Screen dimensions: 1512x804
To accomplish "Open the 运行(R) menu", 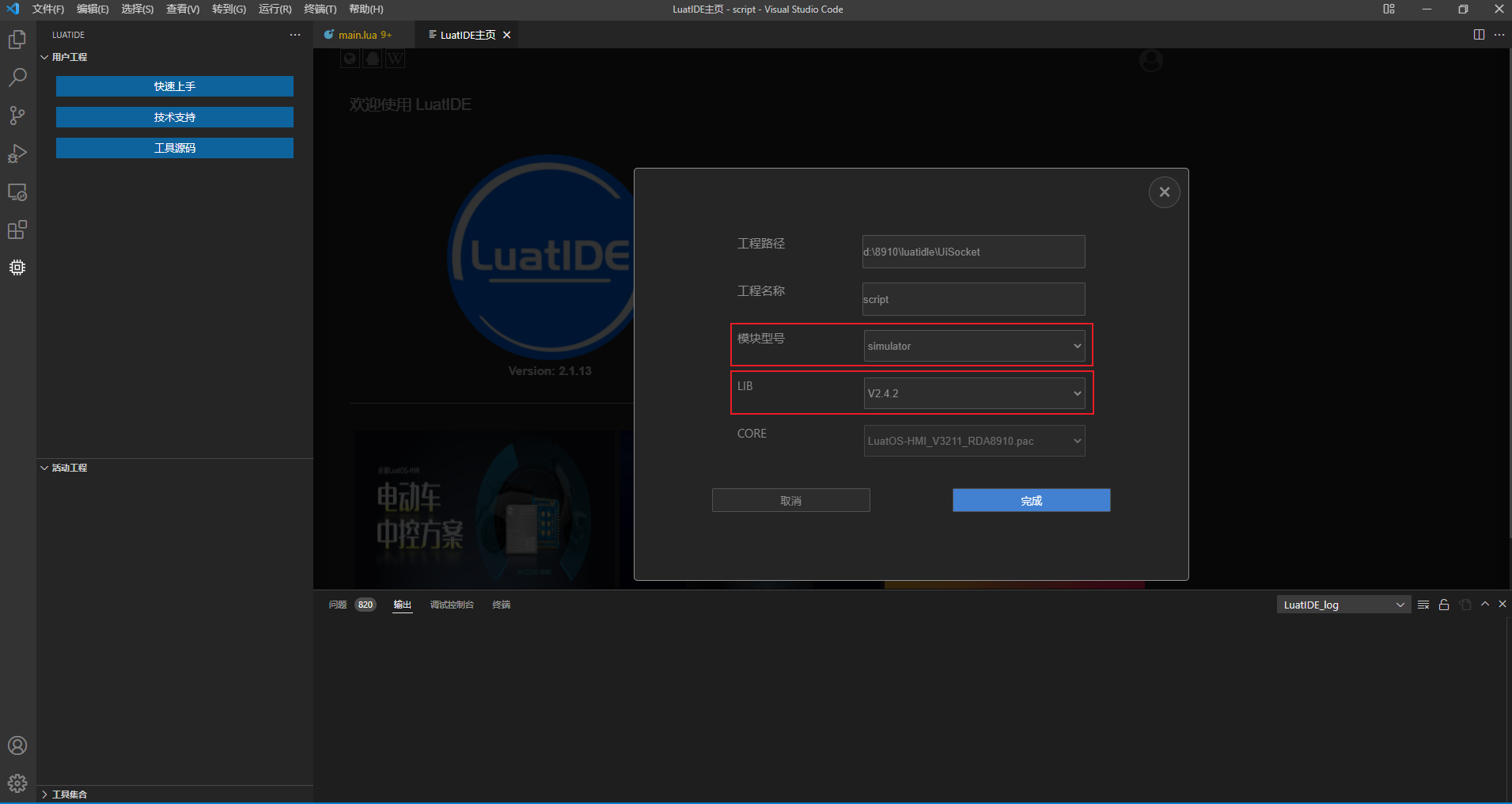I will pyautogui.click(x=275, y=9).
